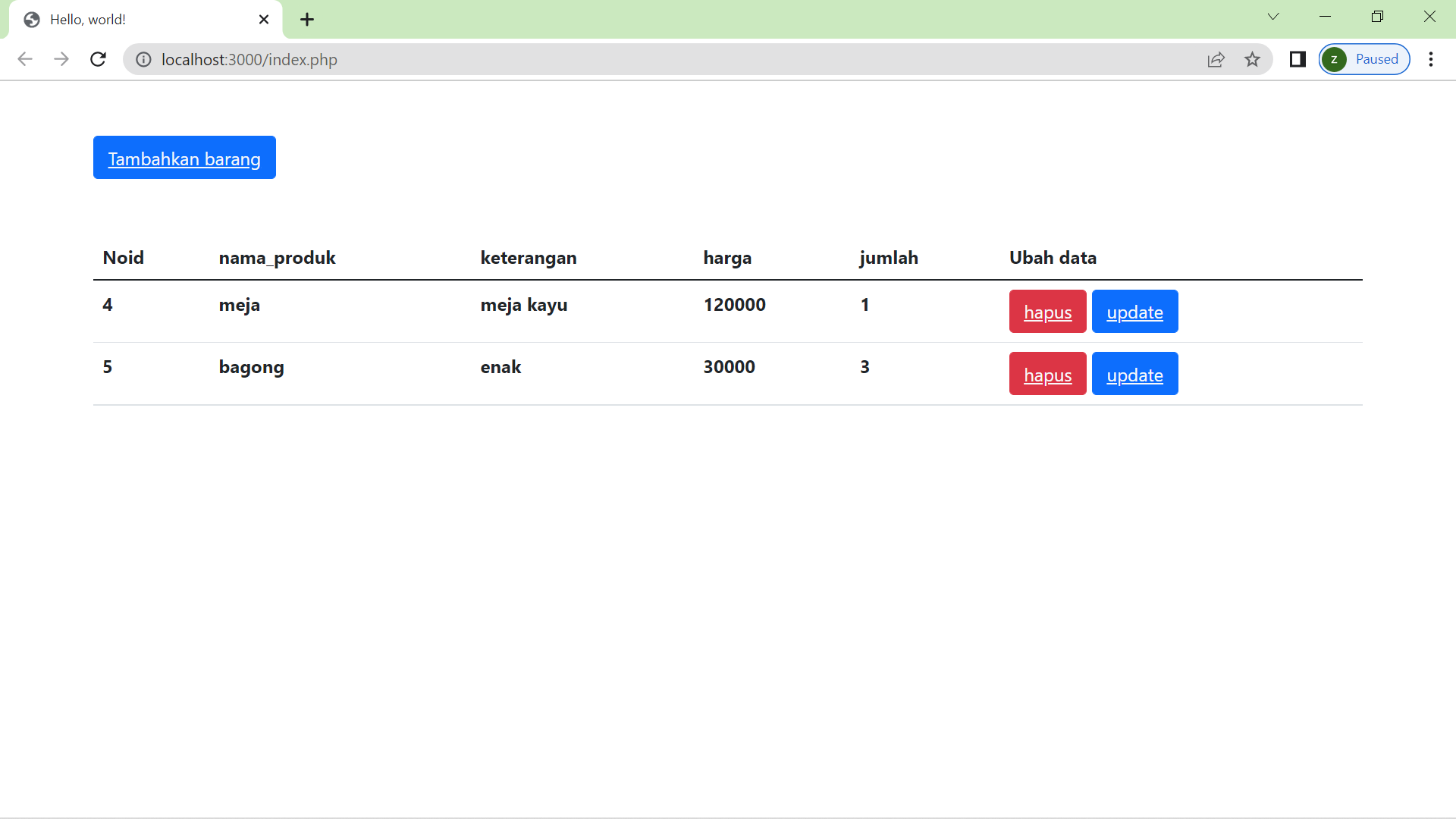Hapus the bagong product row
Viewport: 1456px width, 819px height.
click(x=1047, y=373)
